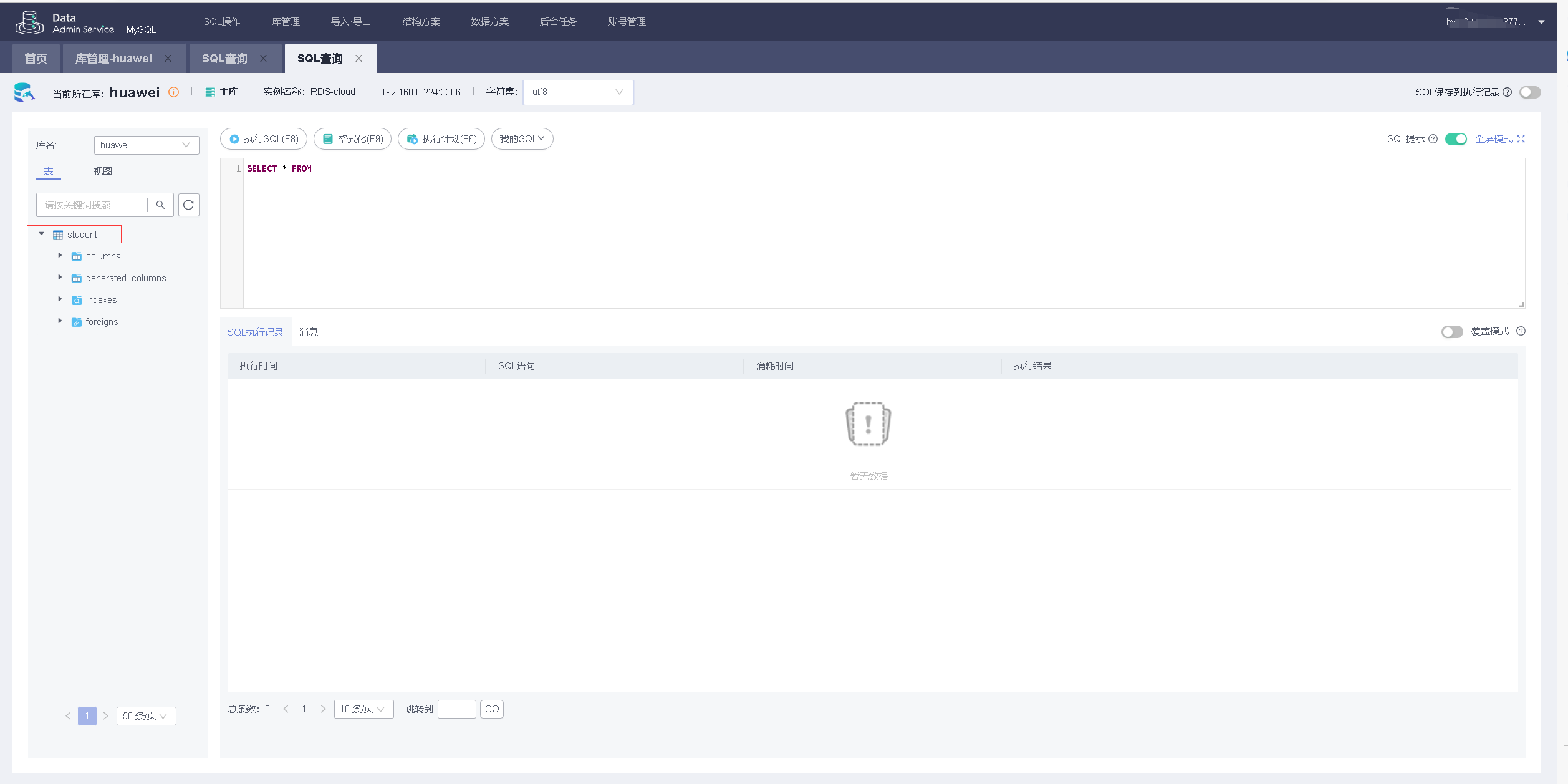
Task: Open the 10 条/页 page size selector
Action: (363, 709)
